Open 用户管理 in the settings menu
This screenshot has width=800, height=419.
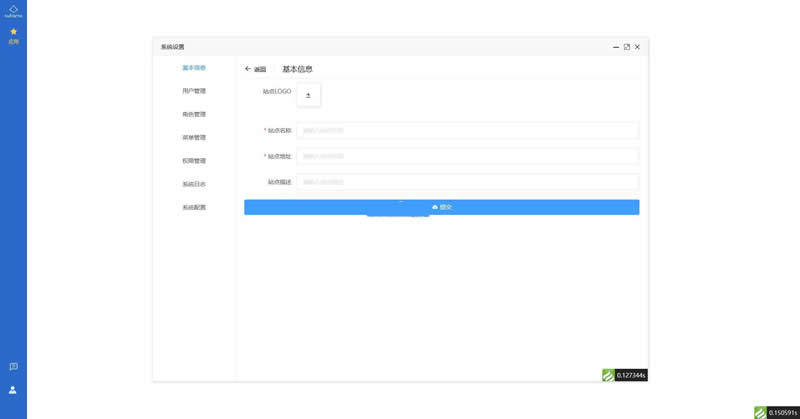pos(194,91)
